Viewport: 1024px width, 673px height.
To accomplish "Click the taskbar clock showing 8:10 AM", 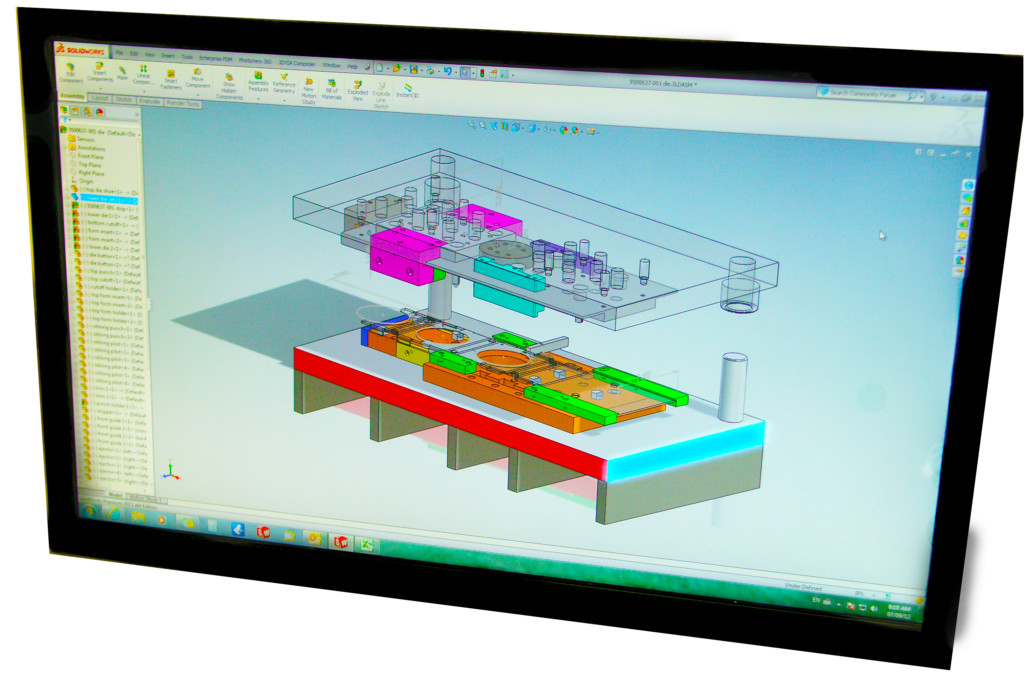I will [899, 612].
